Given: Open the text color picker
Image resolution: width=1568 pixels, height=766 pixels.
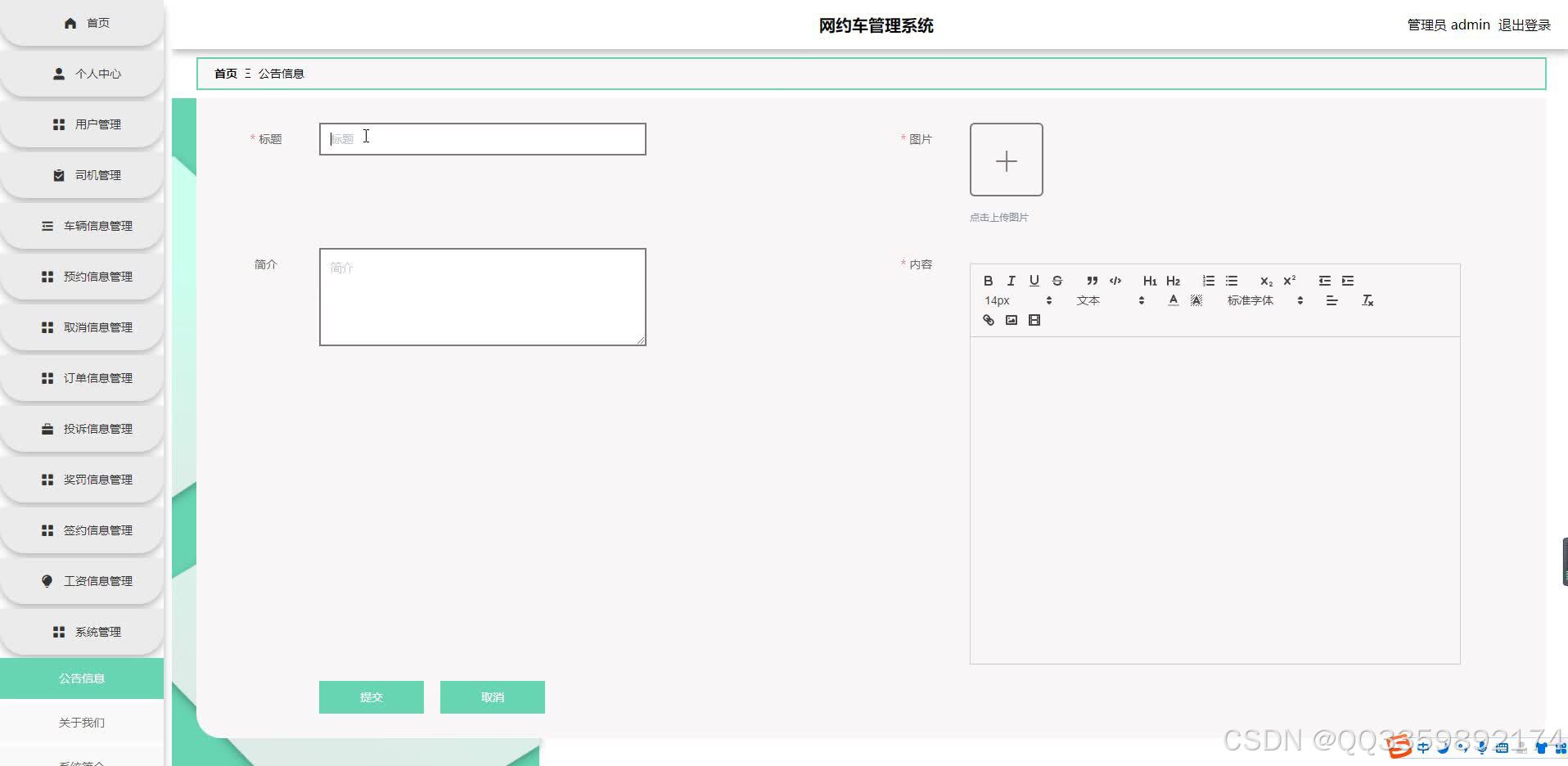Looking at the screenshot, I should tap(1173, 300).
